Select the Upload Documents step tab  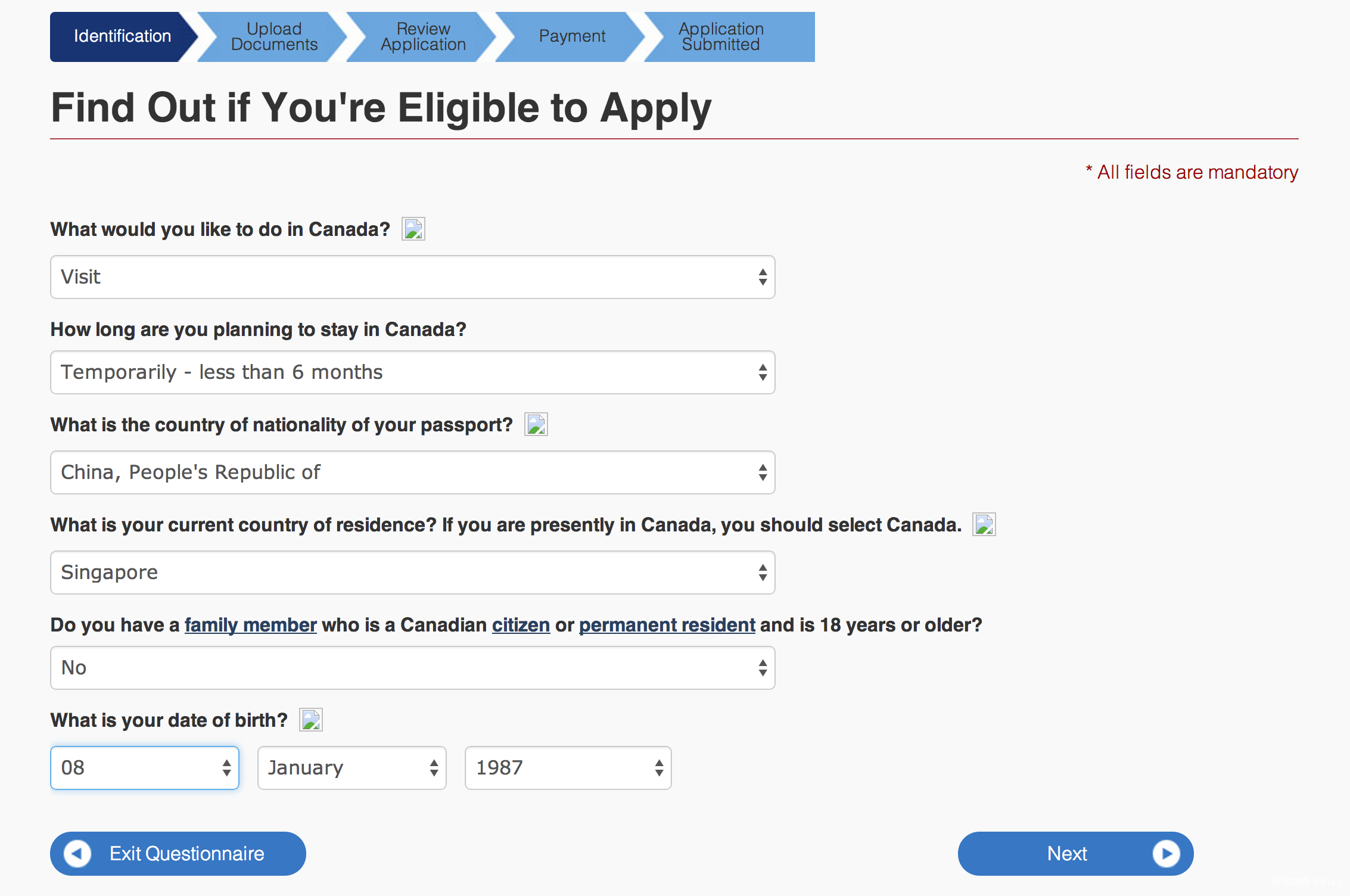[274, 36]
